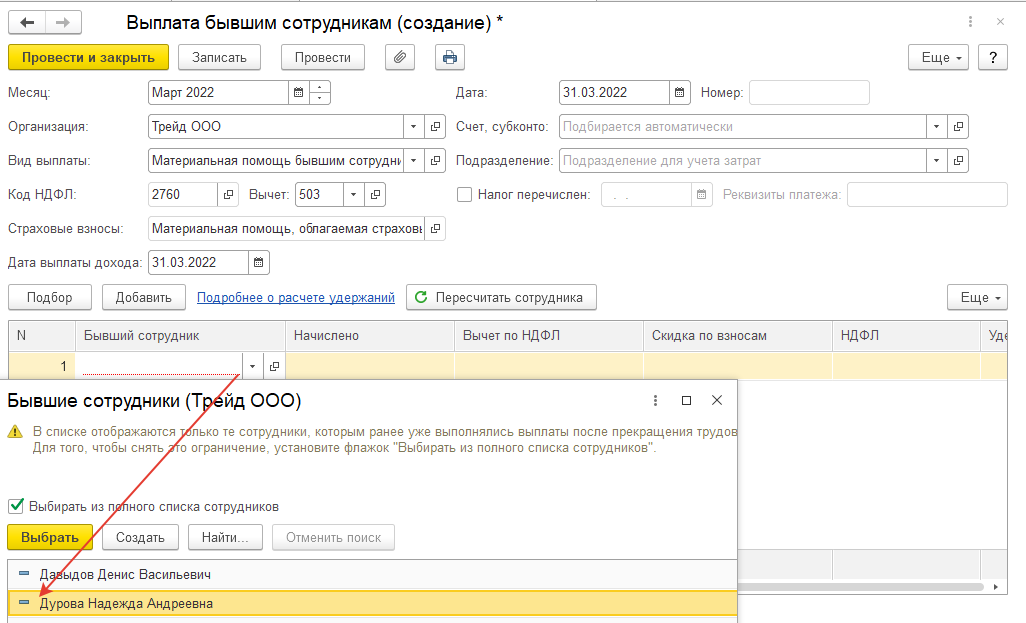Uncheck Выбирать из полного списка сотрудников
The image size is (1026, 623).
point(16,506)
